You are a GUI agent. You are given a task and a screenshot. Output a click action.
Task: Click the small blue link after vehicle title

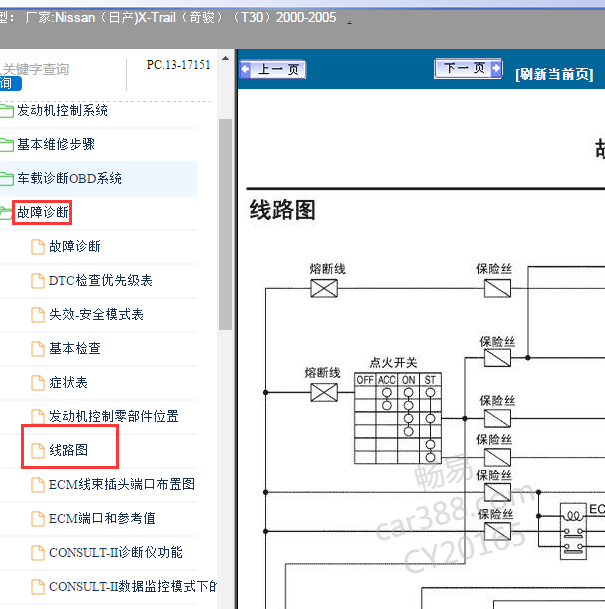[x=349, y=22]
